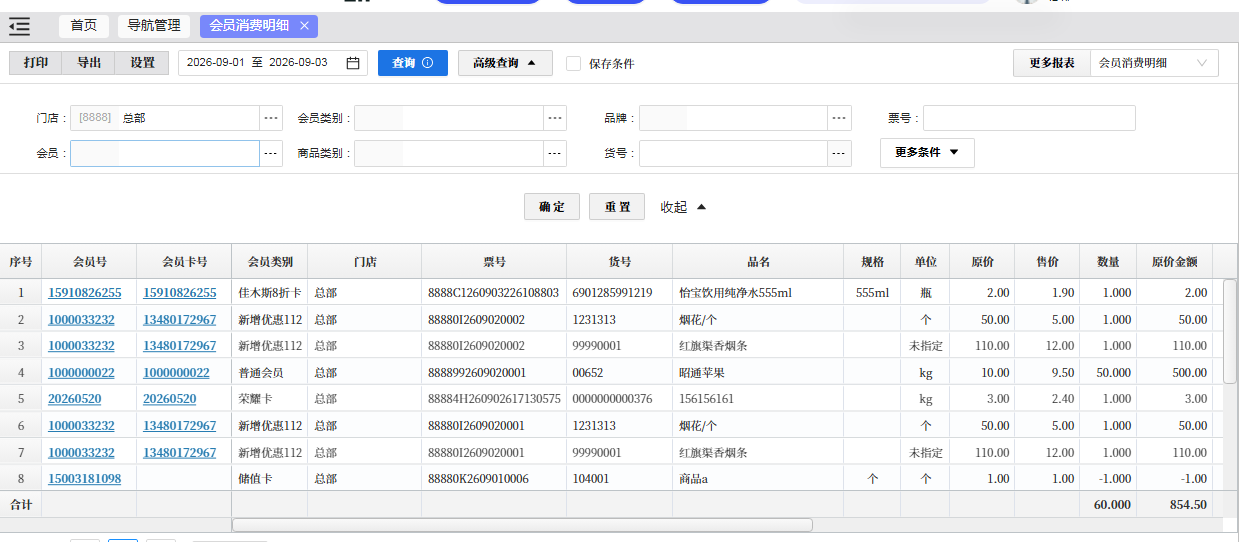
Task: Collapse the filter panel via 收起
Action: (684, 207)
